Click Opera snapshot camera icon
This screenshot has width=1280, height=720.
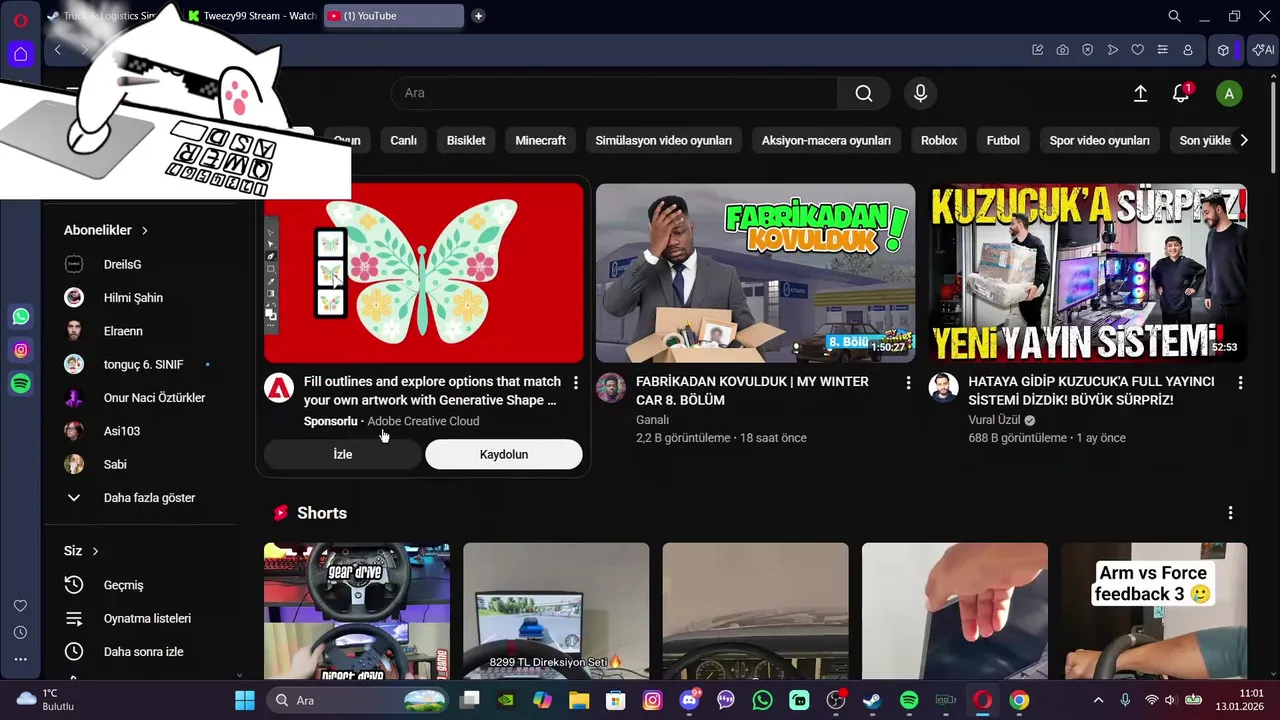pyautogui.click(x=1062, y=50)
